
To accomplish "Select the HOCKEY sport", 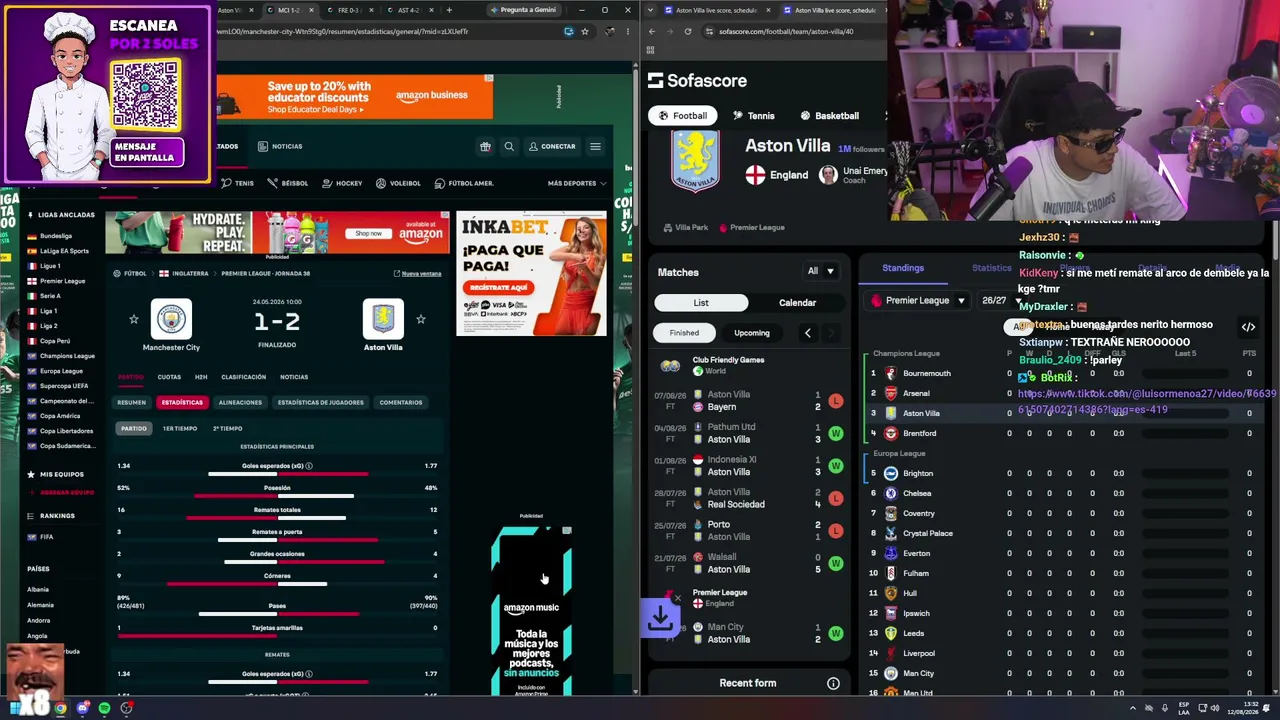I will (342, 183).
